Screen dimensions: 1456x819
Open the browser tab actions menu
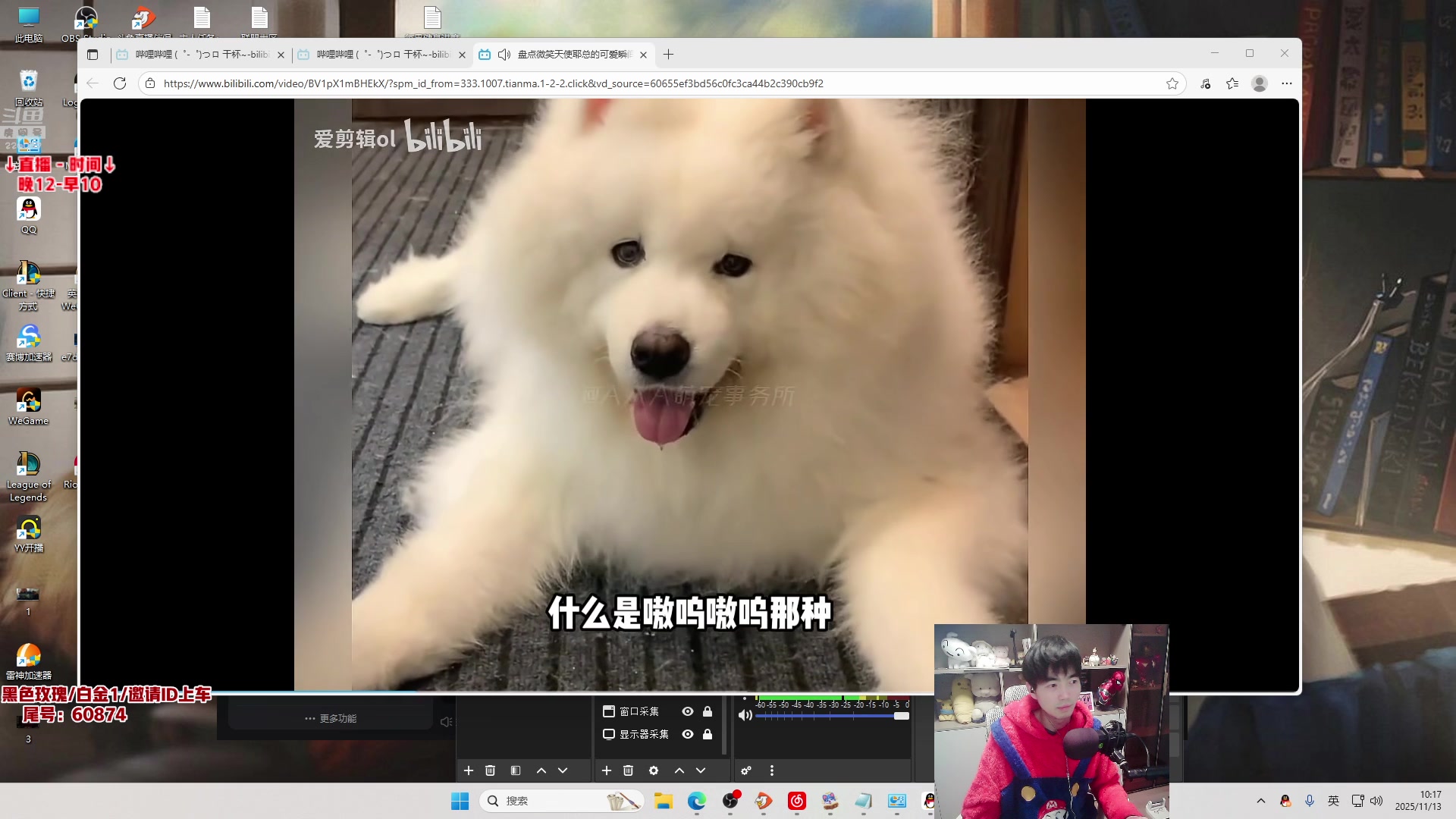click(93, 55)
